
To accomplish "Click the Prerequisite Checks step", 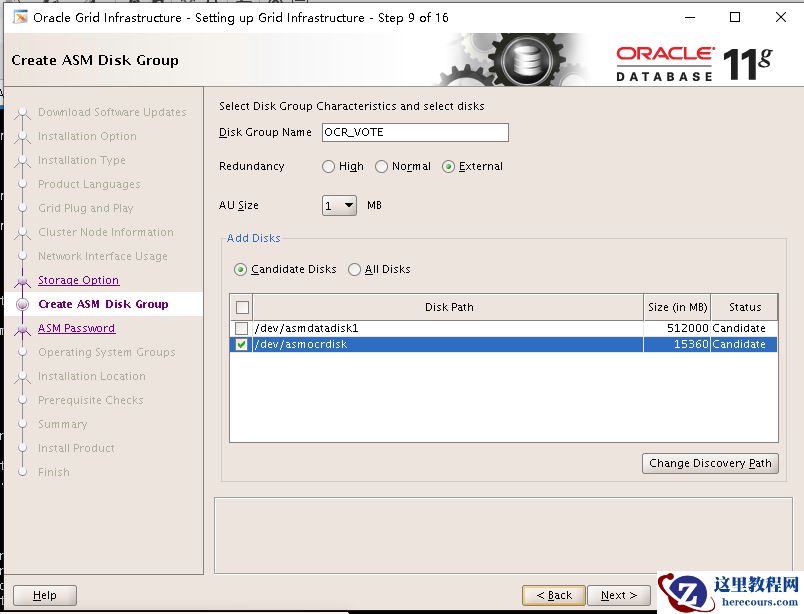I will click(91, 400).
